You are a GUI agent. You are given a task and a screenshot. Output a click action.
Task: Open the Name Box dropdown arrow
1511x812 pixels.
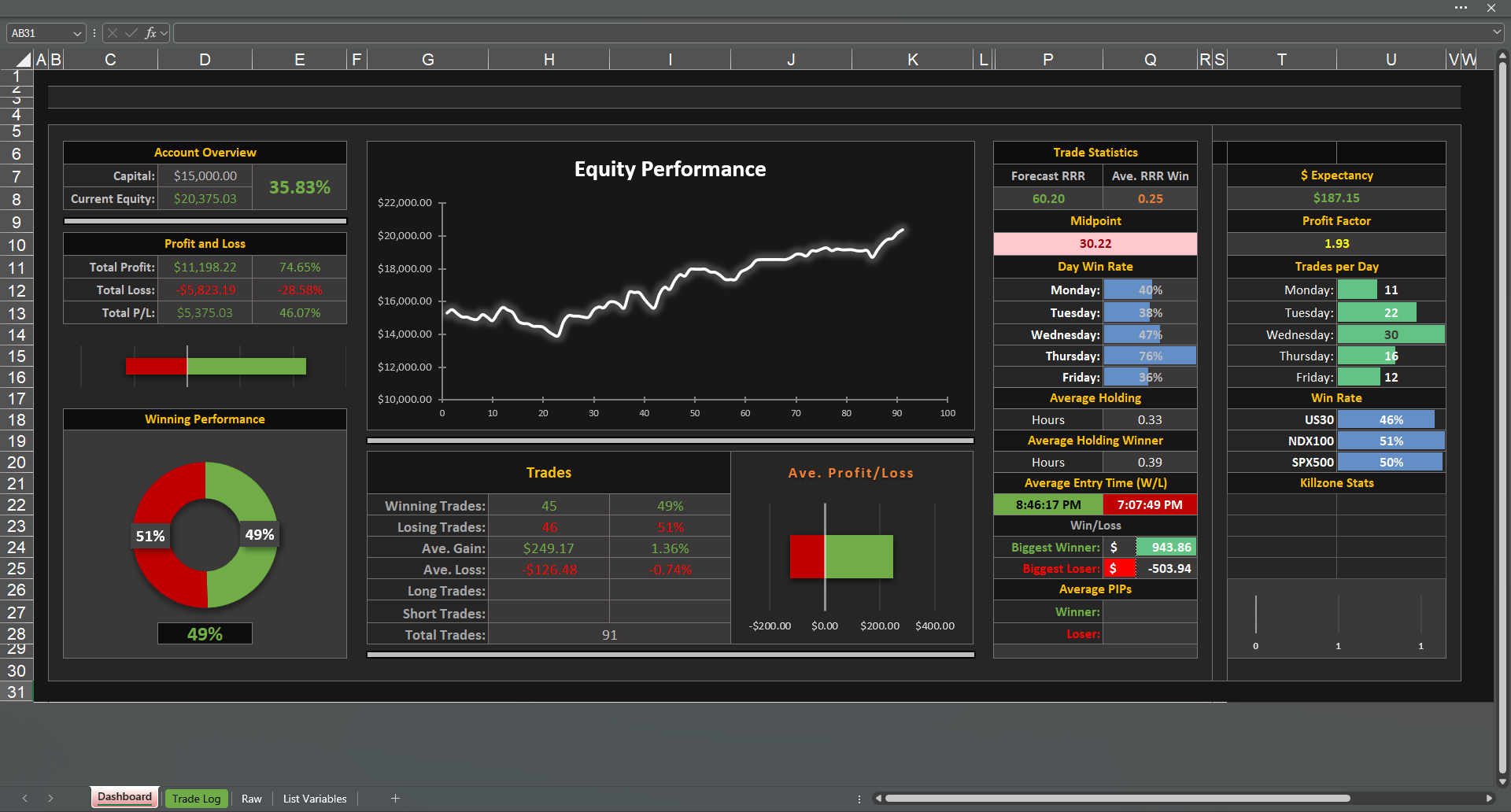(77, 33)
